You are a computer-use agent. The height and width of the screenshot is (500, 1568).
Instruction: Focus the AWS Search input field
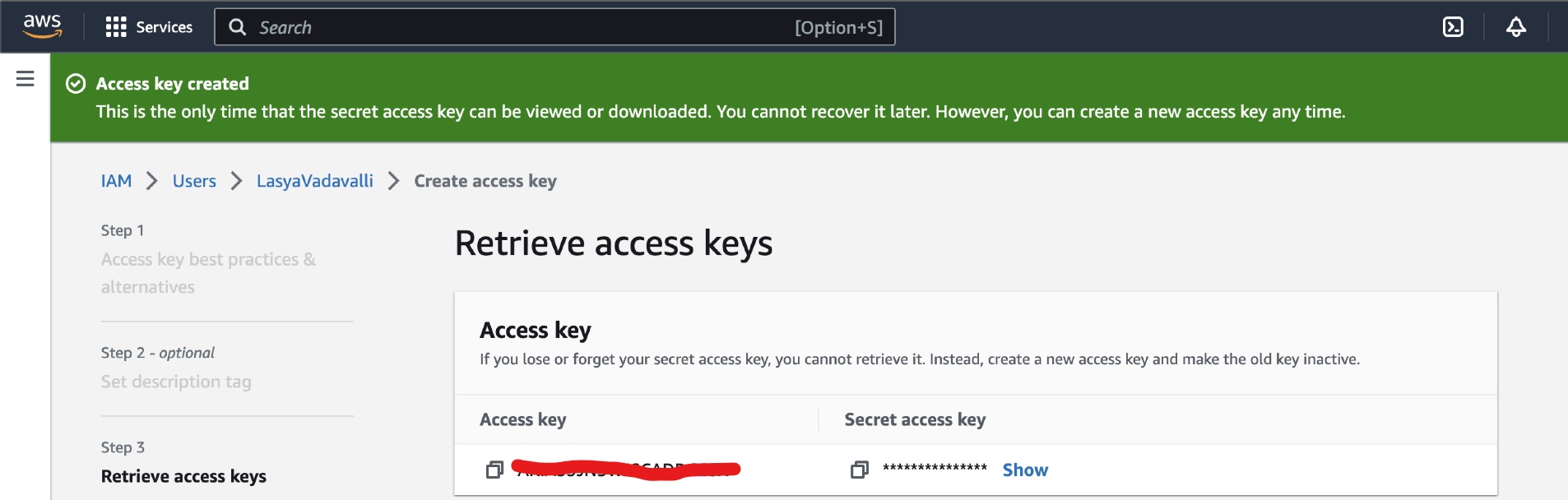click(554, 27)
